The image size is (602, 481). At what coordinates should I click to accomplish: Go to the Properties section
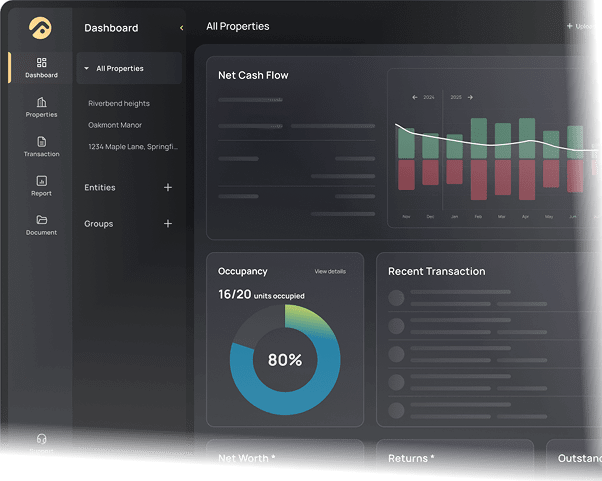tap(41, 107)
